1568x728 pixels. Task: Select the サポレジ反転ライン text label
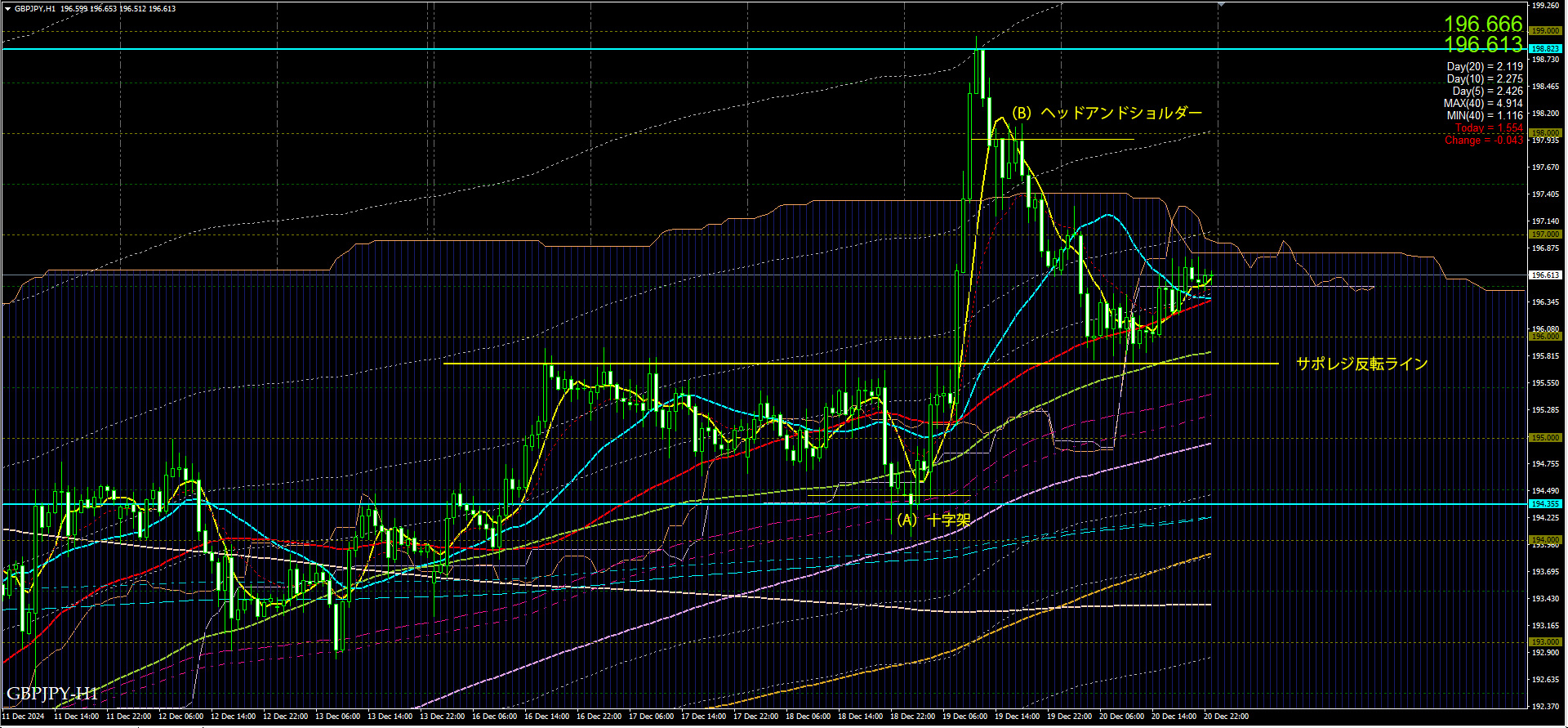point(1361,364)
